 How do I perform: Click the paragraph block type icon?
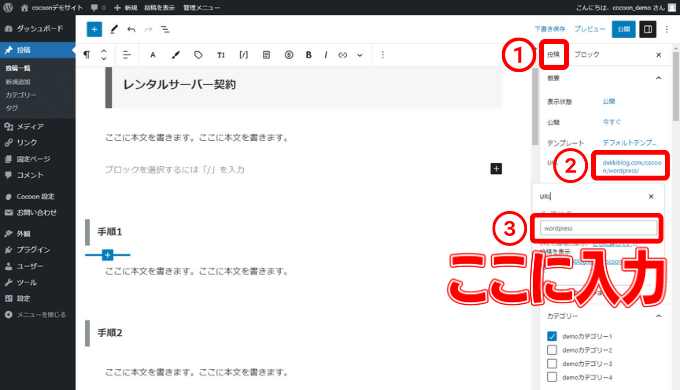[x=87, y=55]
